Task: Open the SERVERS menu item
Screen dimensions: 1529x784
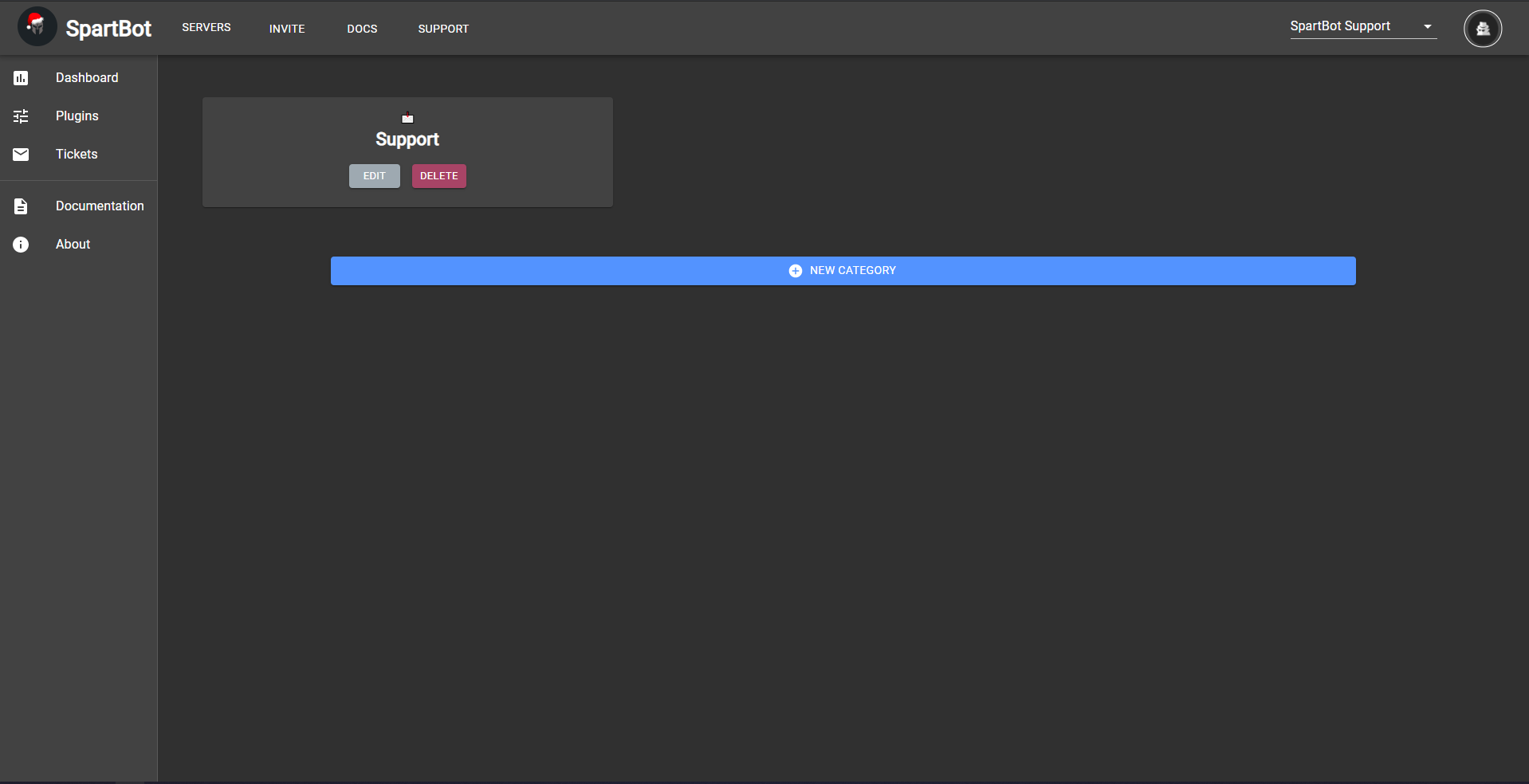Action: (x=206, y=28)
